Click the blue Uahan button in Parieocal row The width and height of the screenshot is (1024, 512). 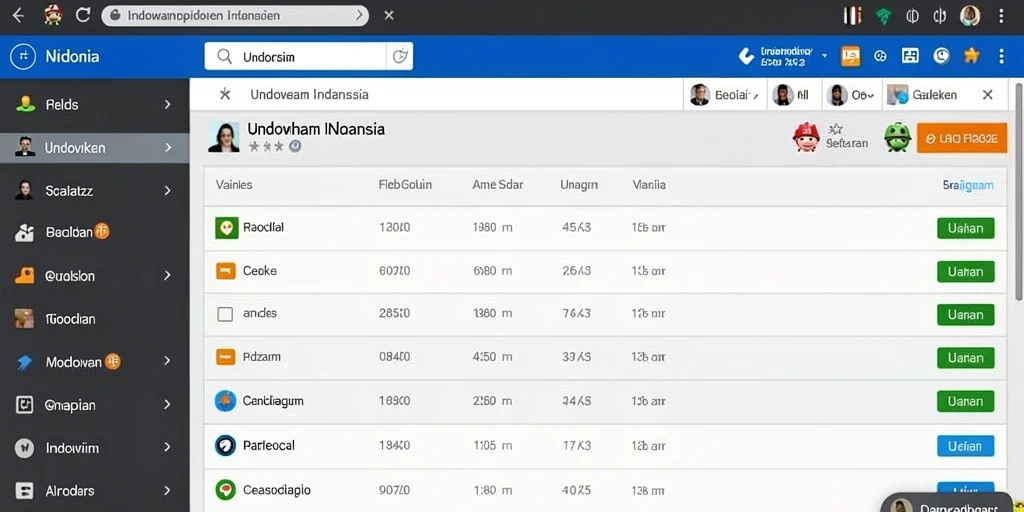pyautogui.click(x=965, y=446)
